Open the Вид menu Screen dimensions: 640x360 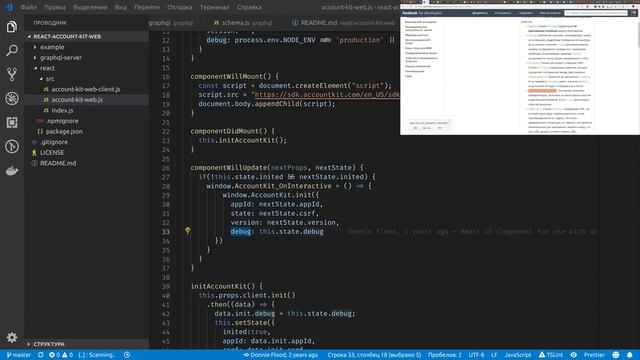coord(121,7)
